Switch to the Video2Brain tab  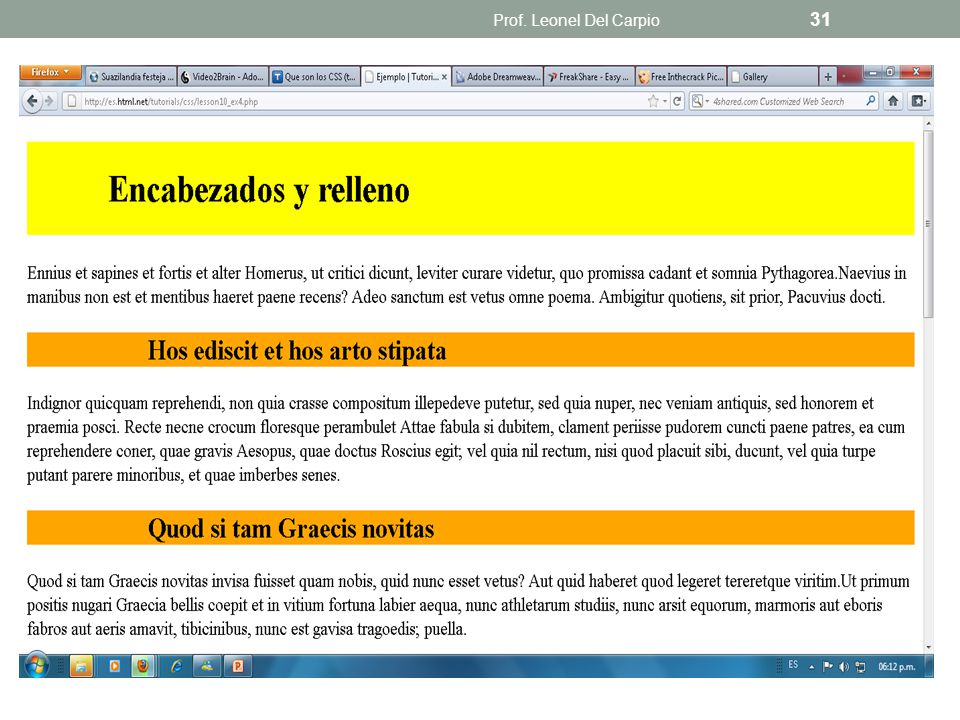click(x=222, y=77)
